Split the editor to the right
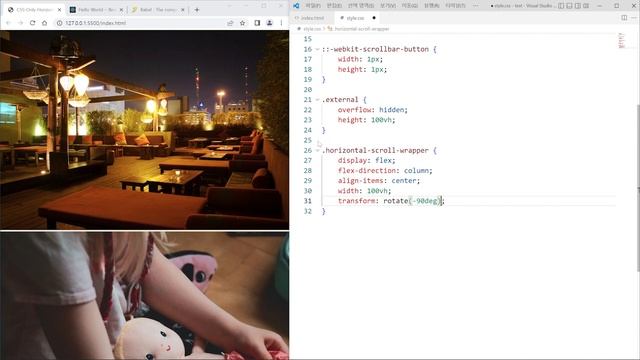The height and width of the screenshot is (360, 640). tap(624, 18)
